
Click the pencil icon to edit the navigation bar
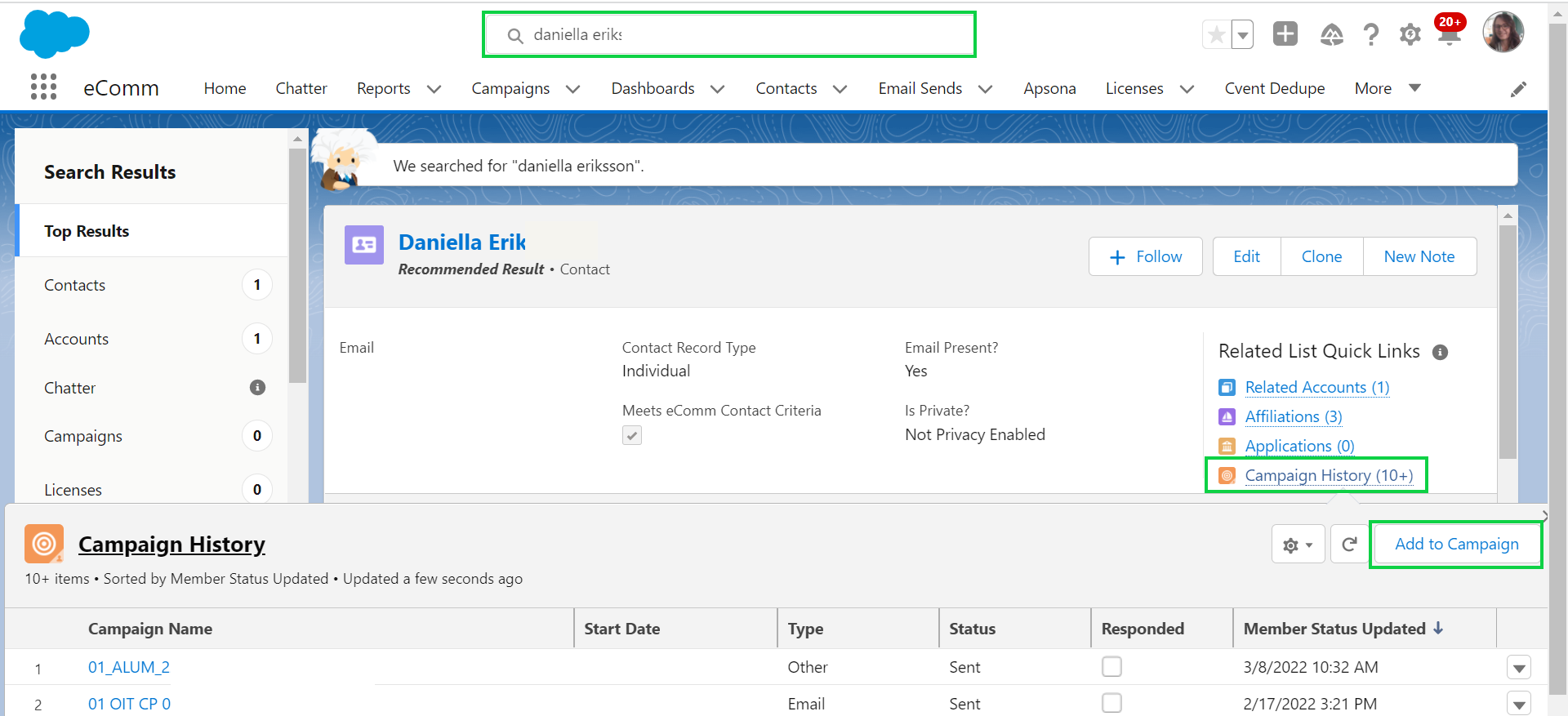(x=1518, y=89)
